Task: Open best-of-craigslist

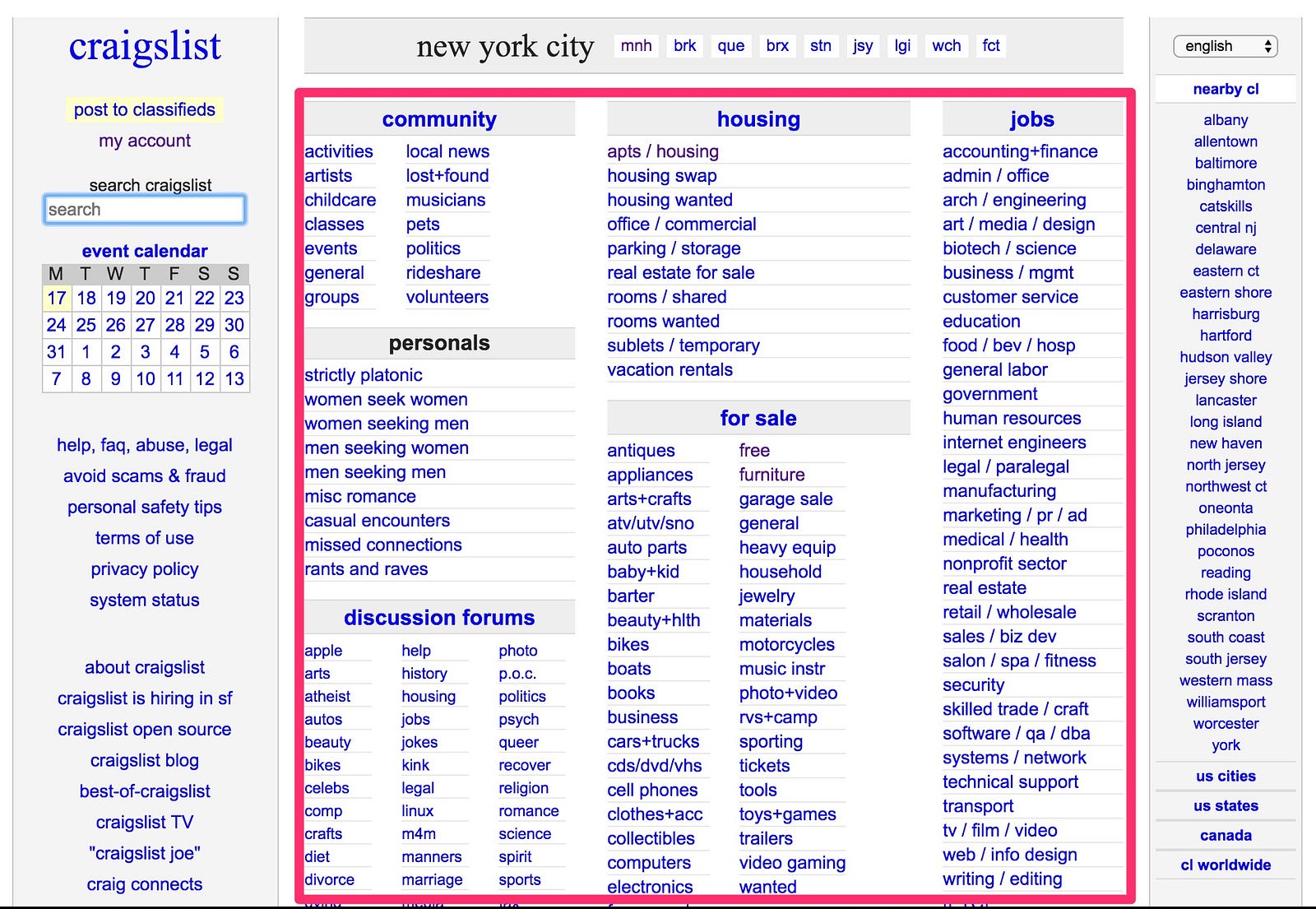Action: pyautogui.click(x=145, y=791)
